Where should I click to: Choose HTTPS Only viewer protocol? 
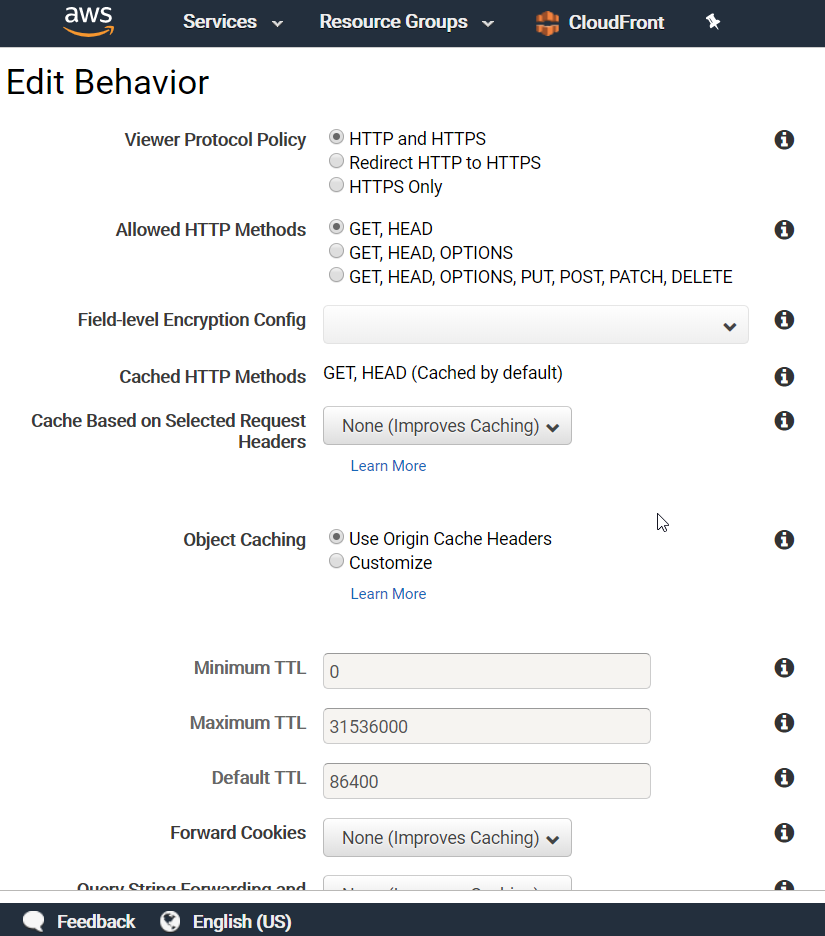click(x=337, y=186)
